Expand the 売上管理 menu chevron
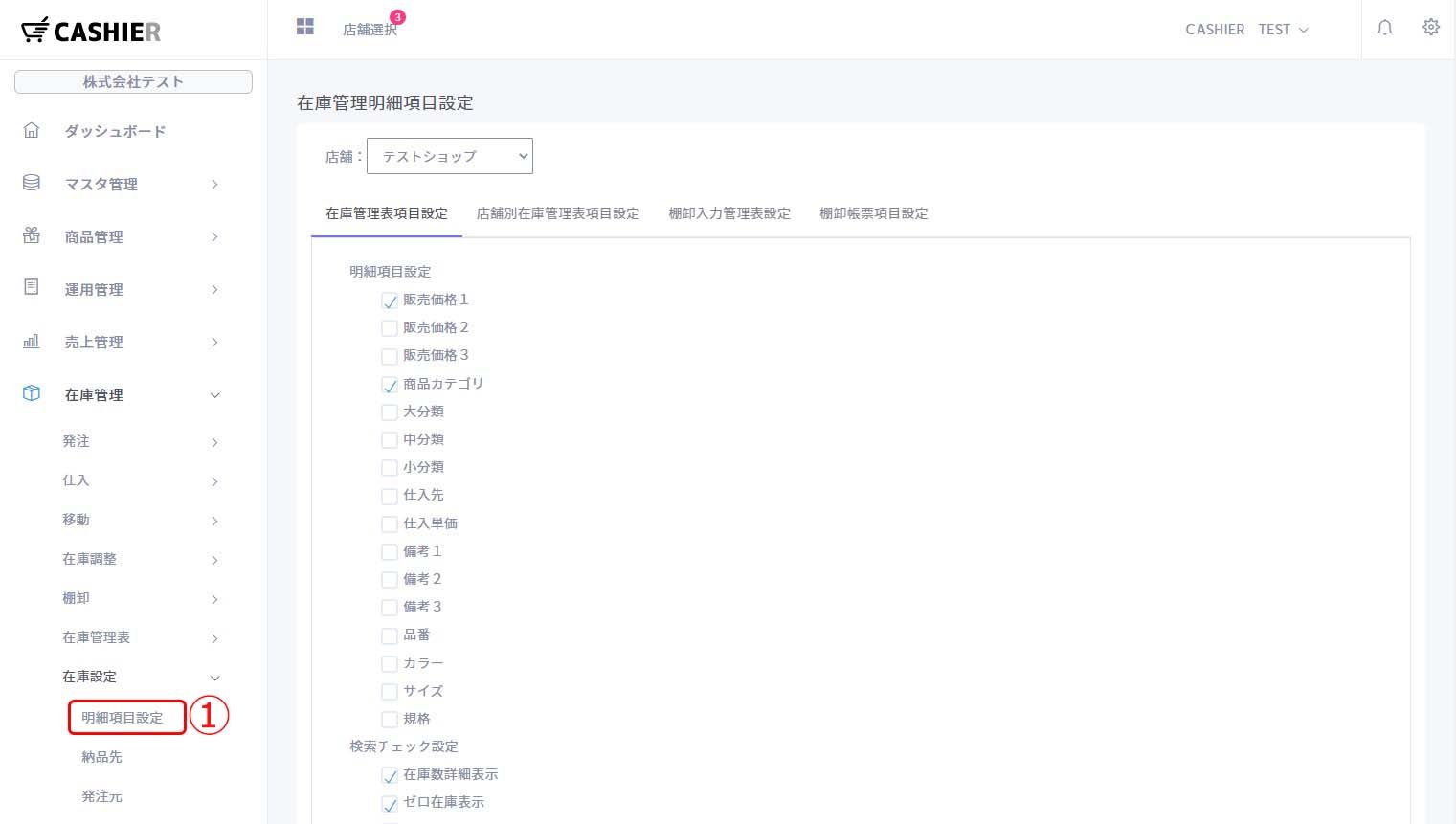The width and height of the screenshot is (1456, 824). click(x=214, y=342)
